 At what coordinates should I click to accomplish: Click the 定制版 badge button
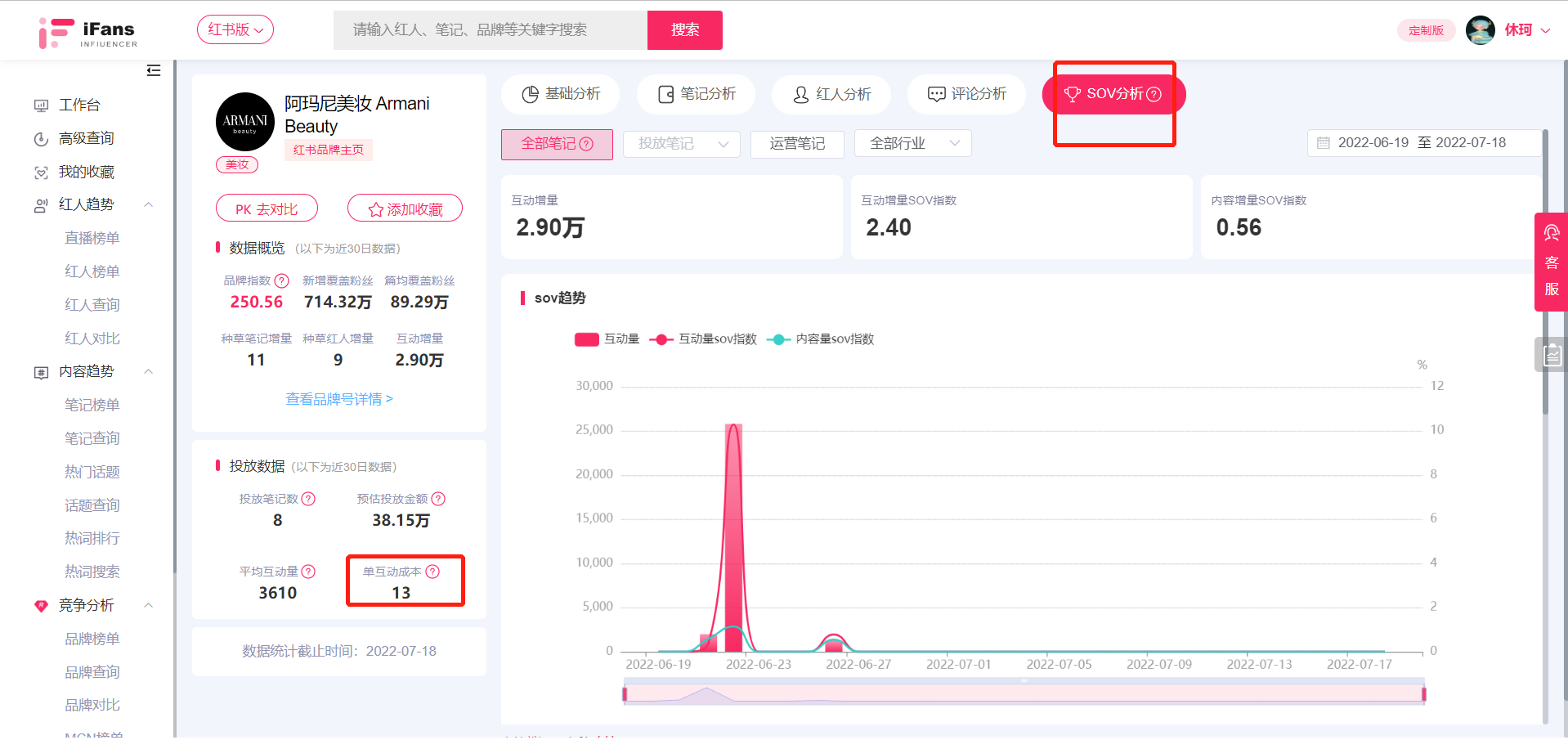[1427, 30]
